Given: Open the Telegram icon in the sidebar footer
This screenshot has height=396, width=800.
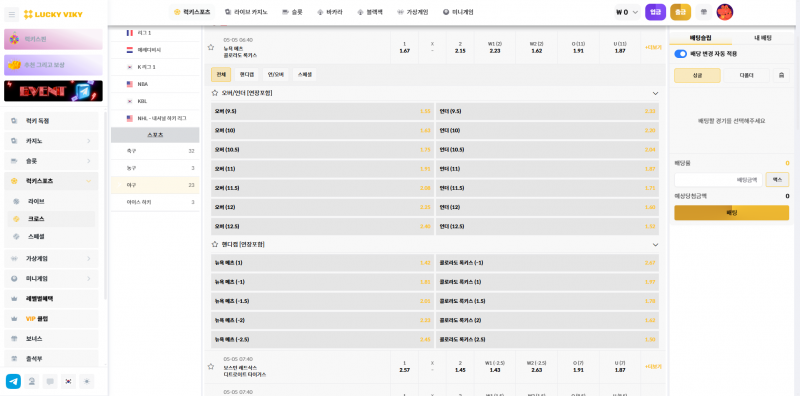Looking at the screenshot, I should [13, 381].
